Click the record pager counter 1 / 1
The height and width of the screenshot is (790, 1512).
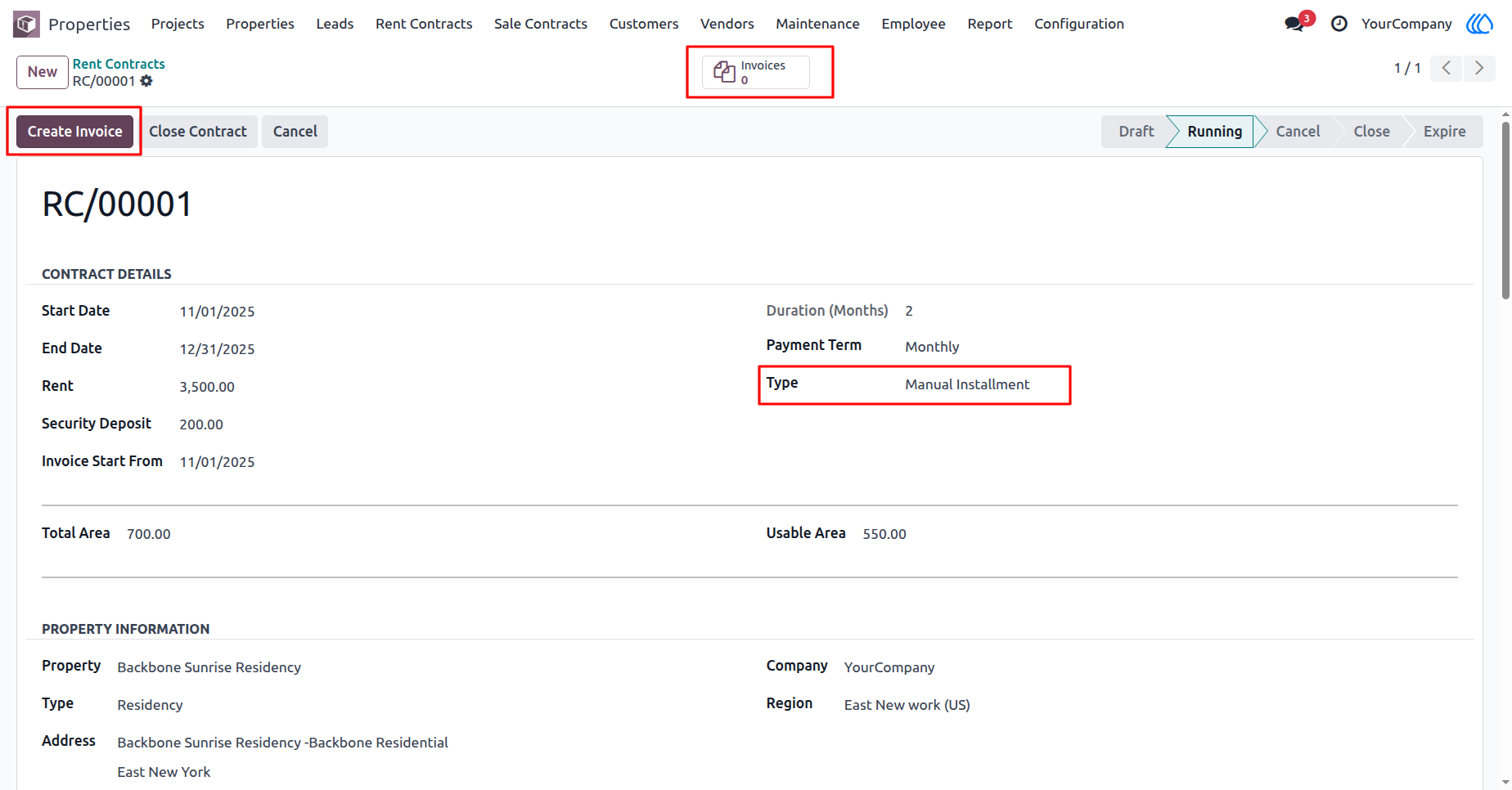1407,68
